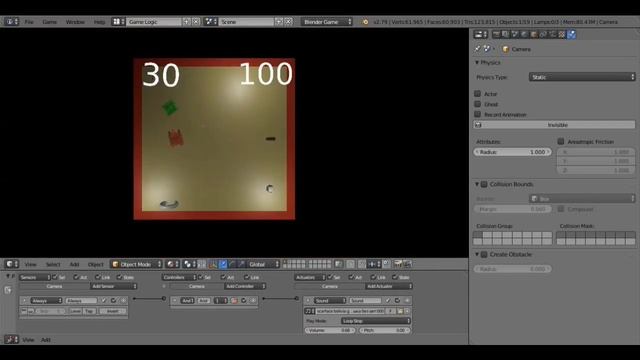Image resolution: width=640 pixels, height=360 pixels.
Task: Open the 3D View editor type selector
Action: pos(11,264)
